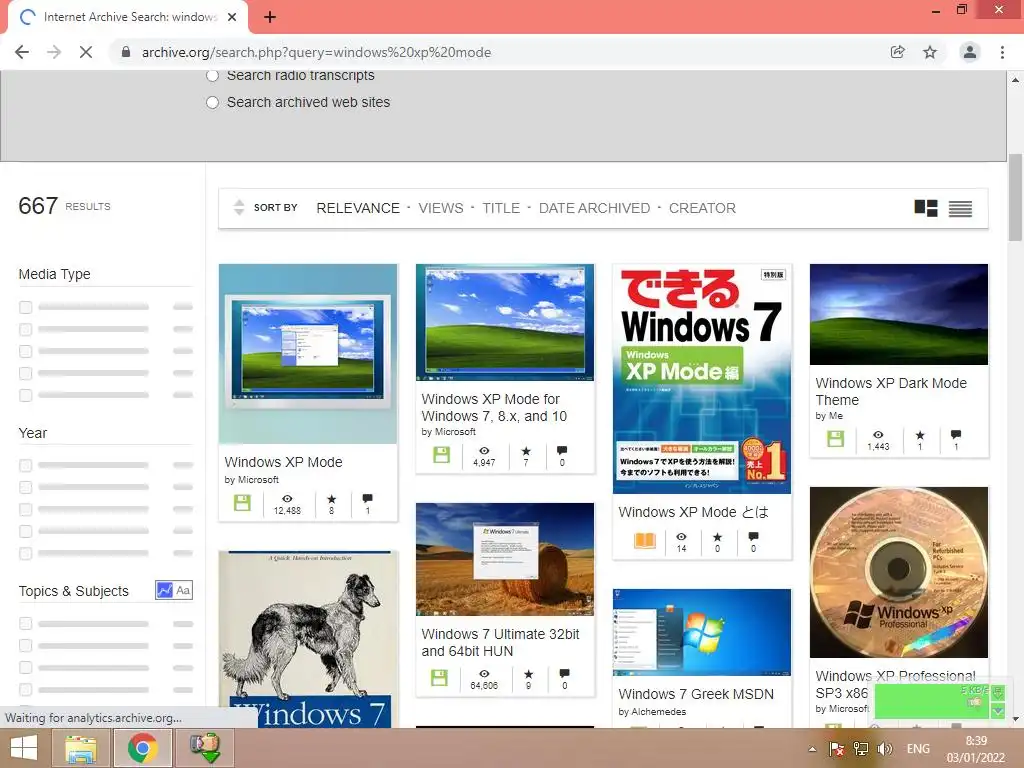Image resolution: width=1024 pixels, height=768 pixels.
Task: Open Windows XP Mode for Windows 7, 8.x, and 10
Action: tap(494, 408)
